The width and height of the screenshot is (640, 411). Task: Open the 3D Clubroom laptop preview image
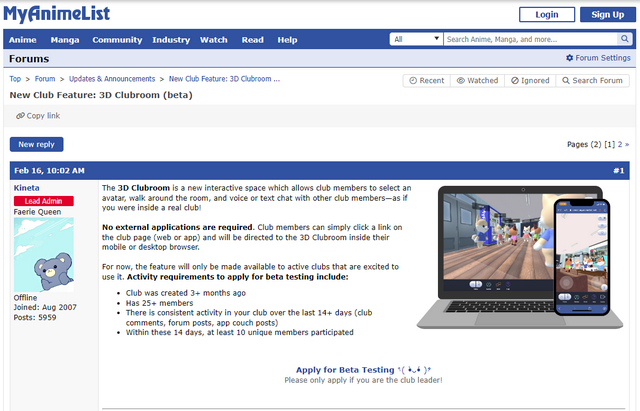click(520, 257)
